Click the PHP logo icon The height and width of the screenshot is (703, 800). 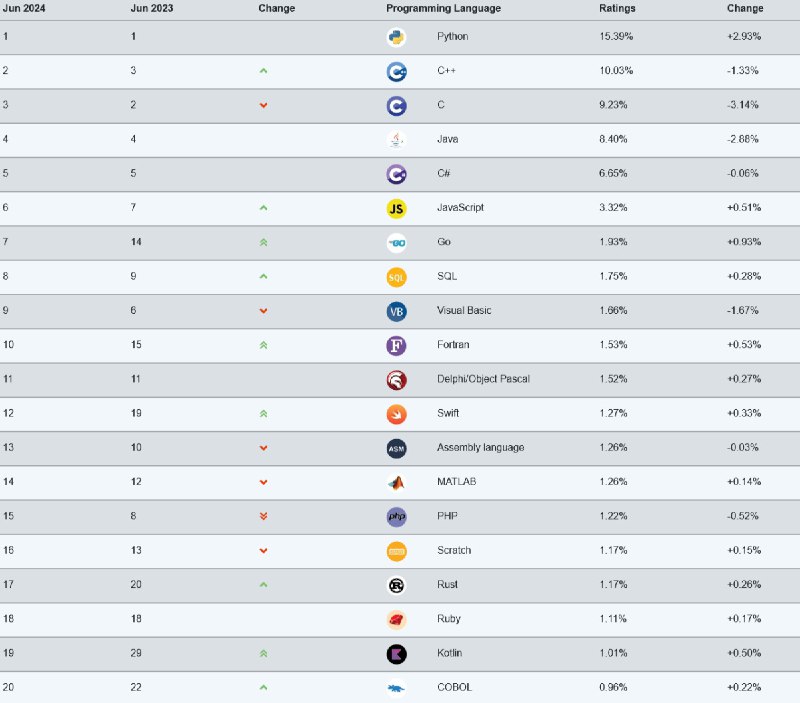click(x=396, y=517)
